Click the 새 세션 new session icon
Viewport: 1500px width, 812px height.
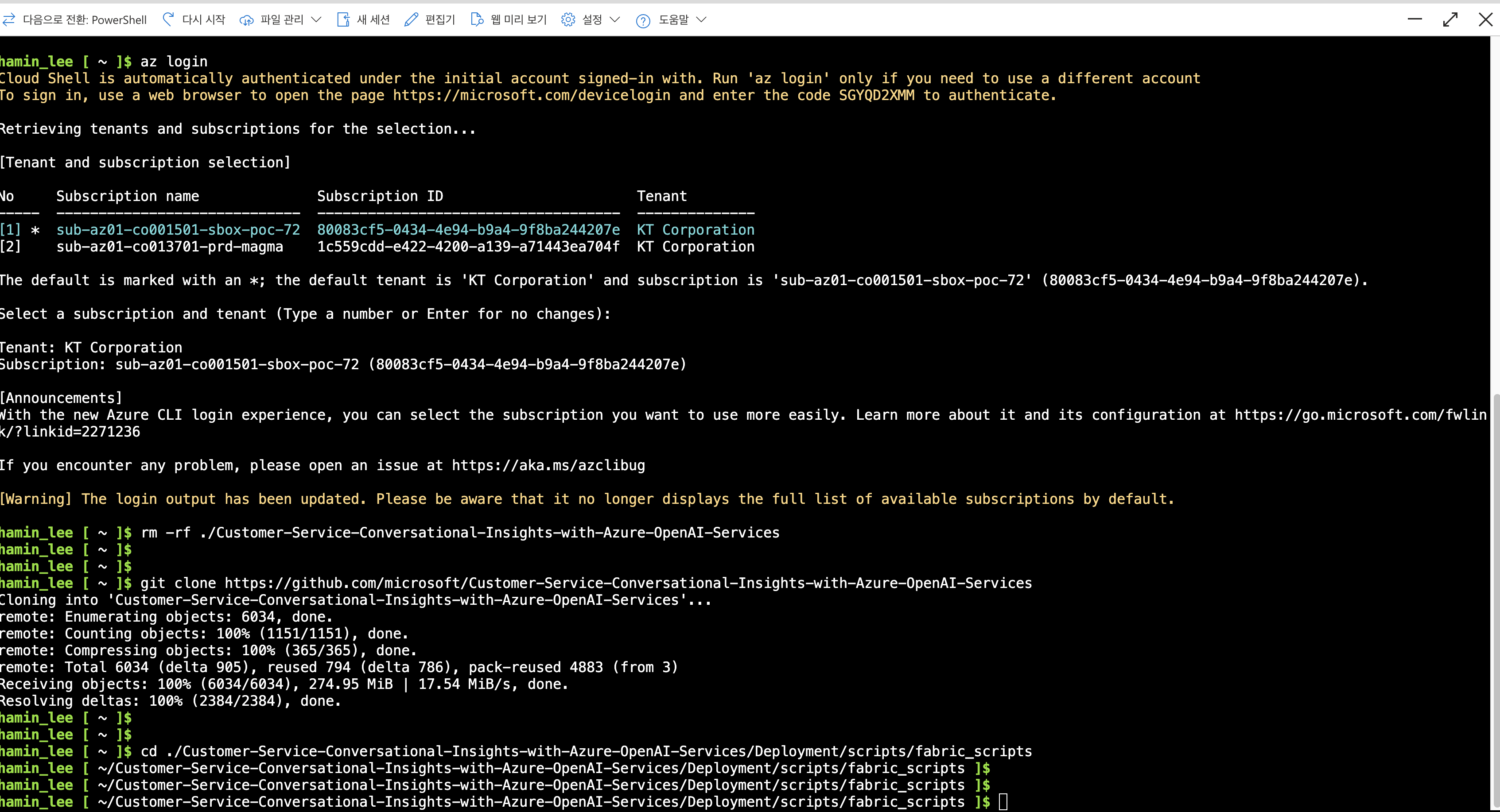point(343,20)
